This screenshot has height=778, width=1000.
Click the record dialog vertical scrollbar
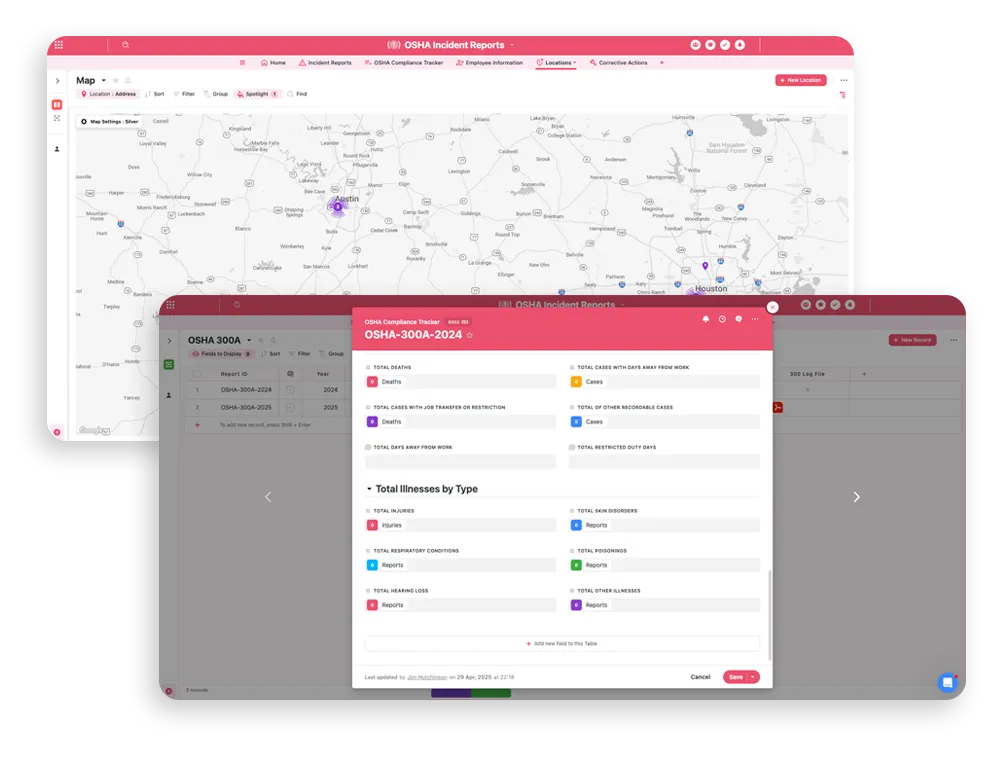769,615
